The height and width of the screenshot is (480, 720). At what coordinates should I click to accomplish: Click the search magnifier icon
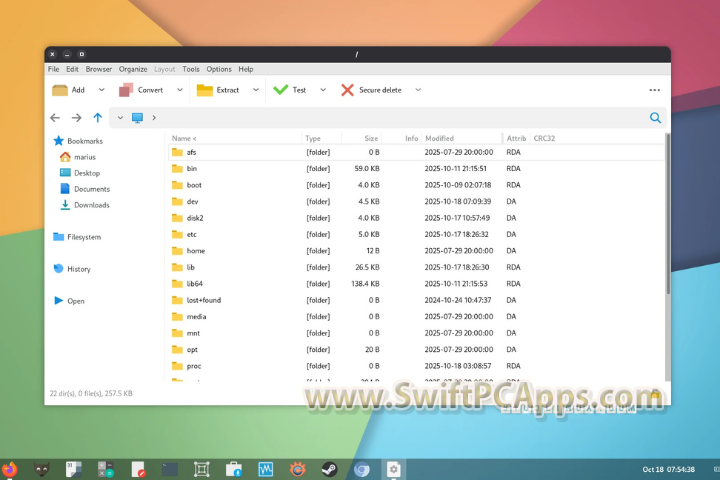point(655,118)
